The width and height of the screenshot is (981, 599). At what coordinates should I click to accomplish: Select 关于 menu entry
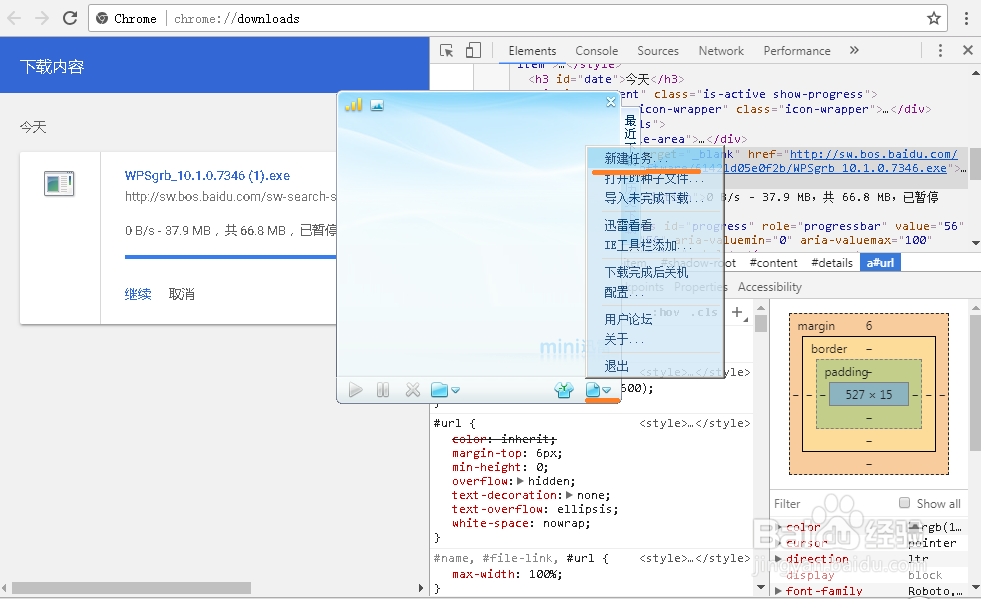tap(655, 339)
